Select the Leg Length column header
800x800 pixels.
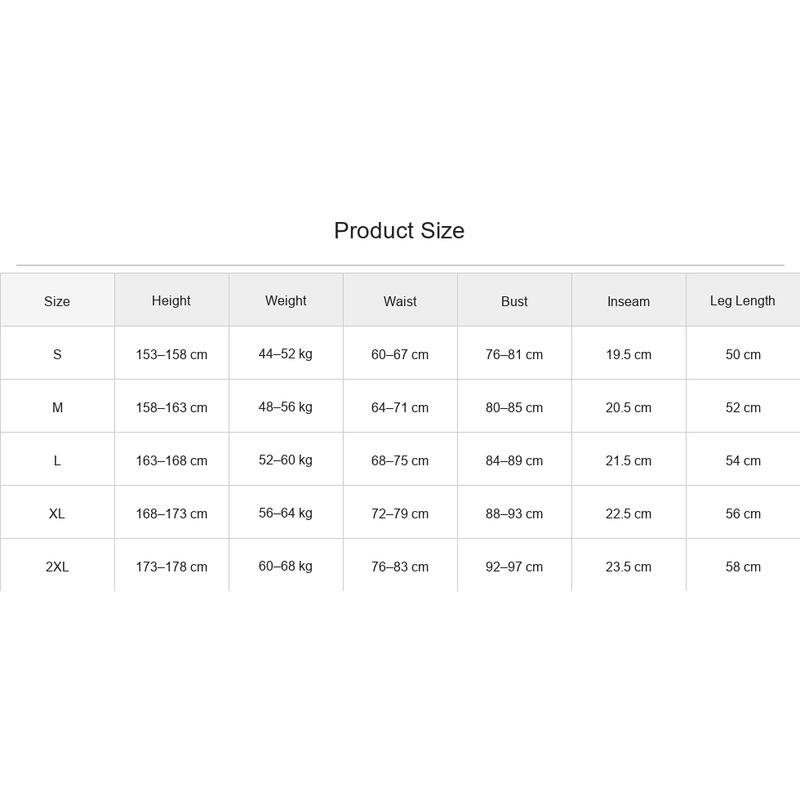point(743,301)
